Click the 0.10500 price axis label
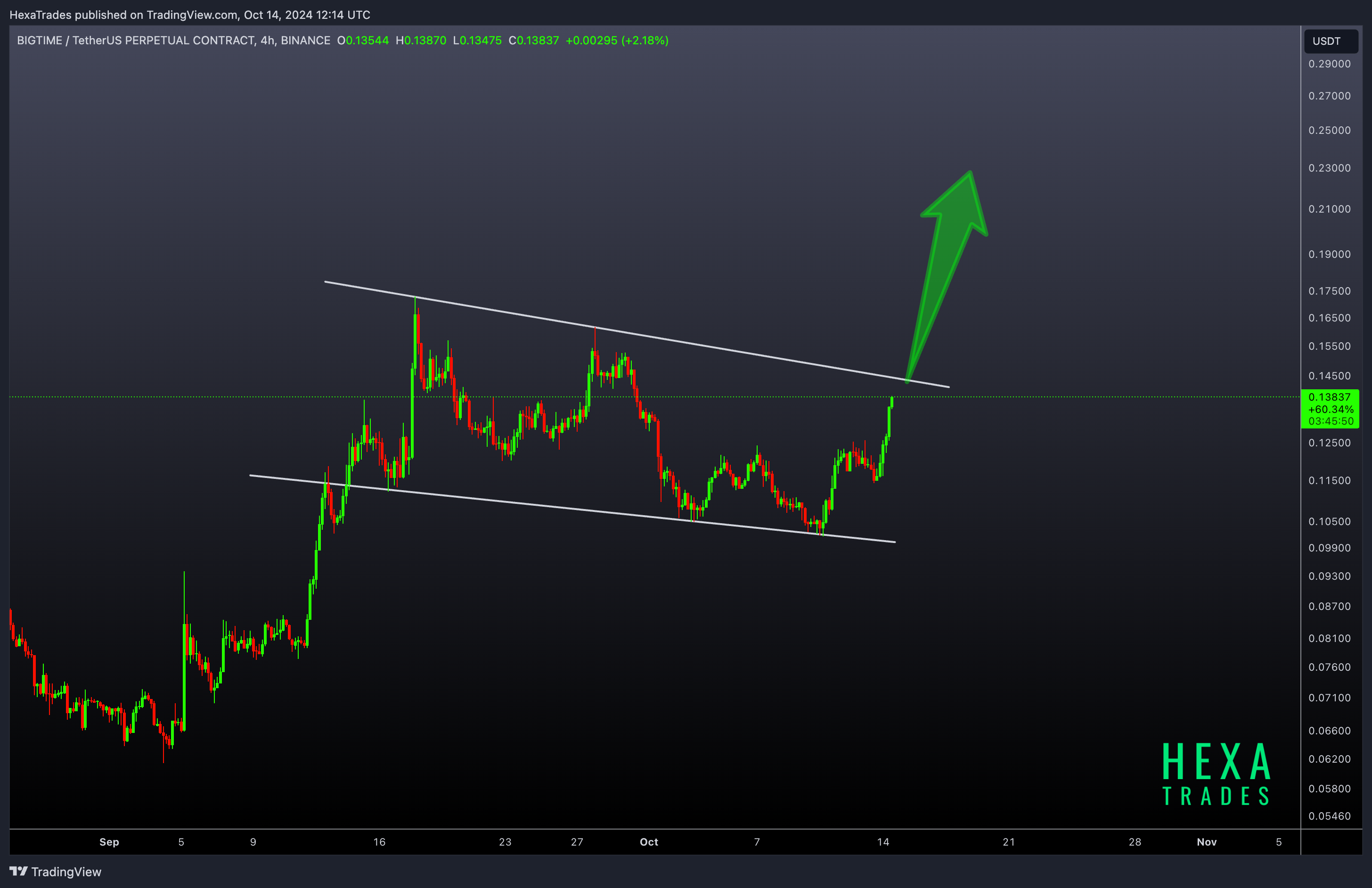 coord(1329,521)
